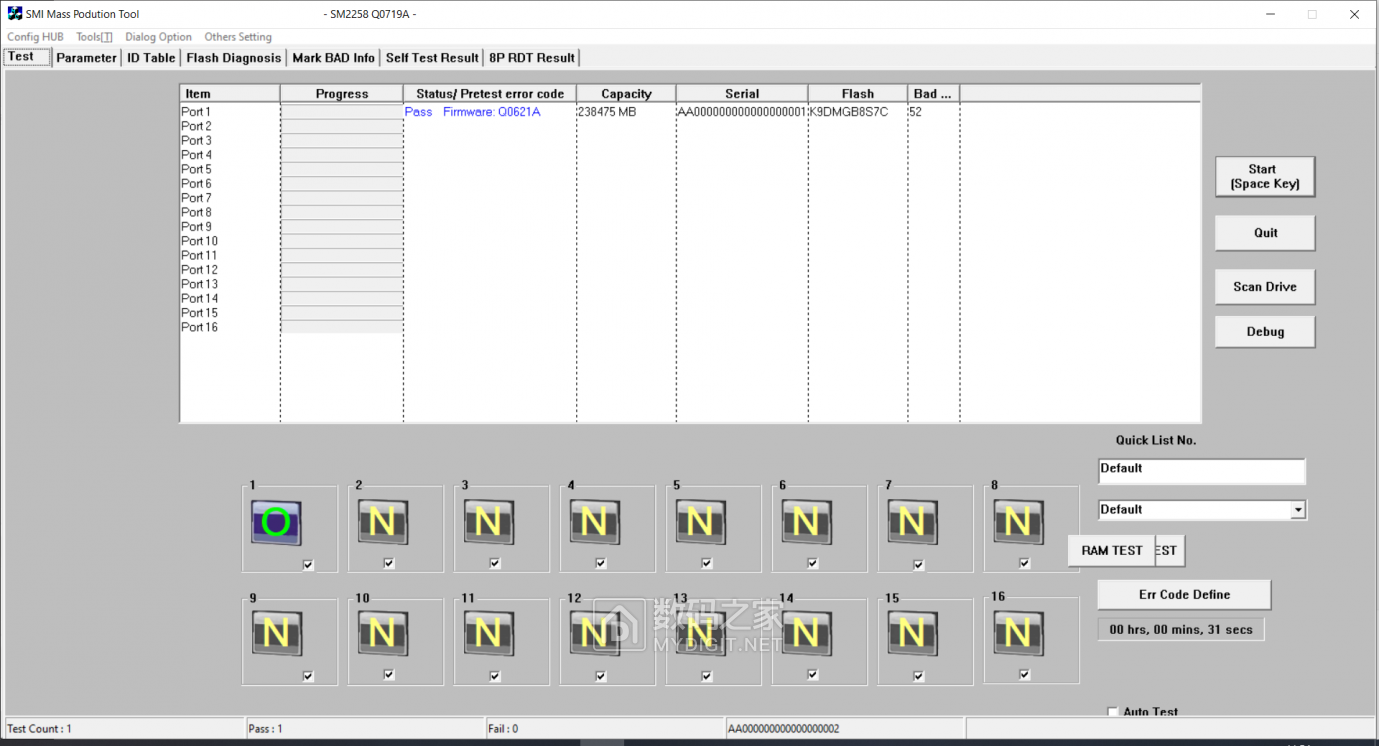Uncheck the port 1 checkbox
Image resolution: width=1379 pixels, height=746 pixels.
tap(308, 565)
